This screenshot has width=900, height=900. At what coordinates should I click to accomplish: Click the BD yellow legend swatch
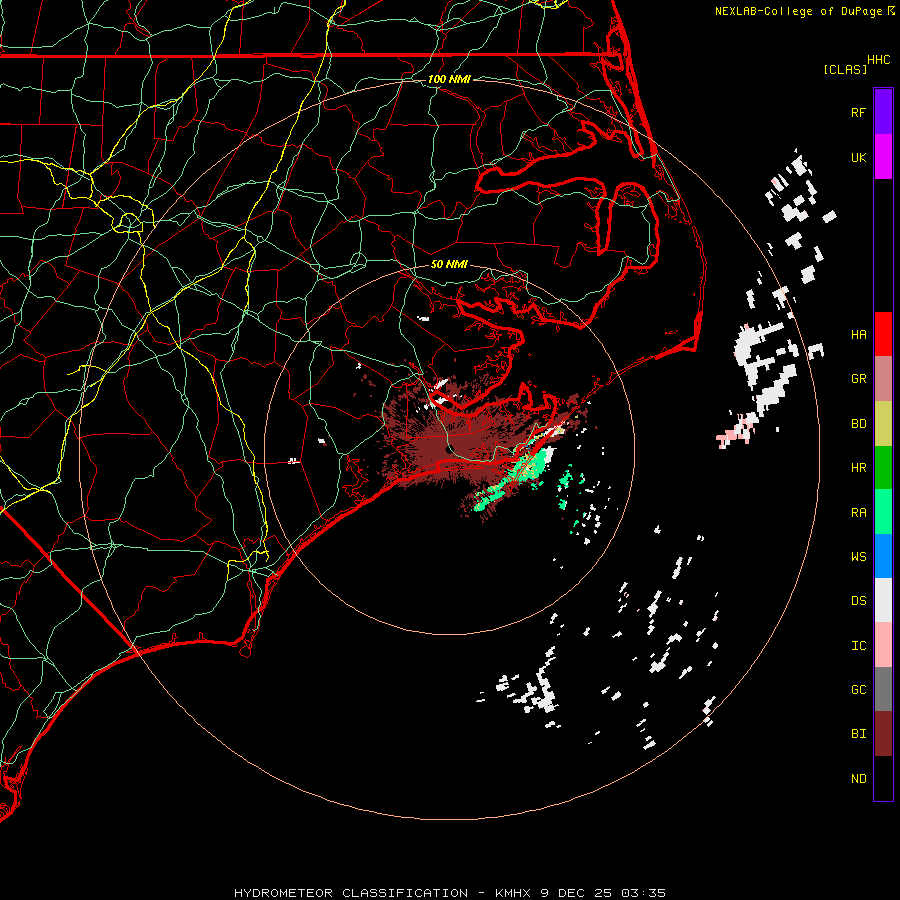click(883, 424)
